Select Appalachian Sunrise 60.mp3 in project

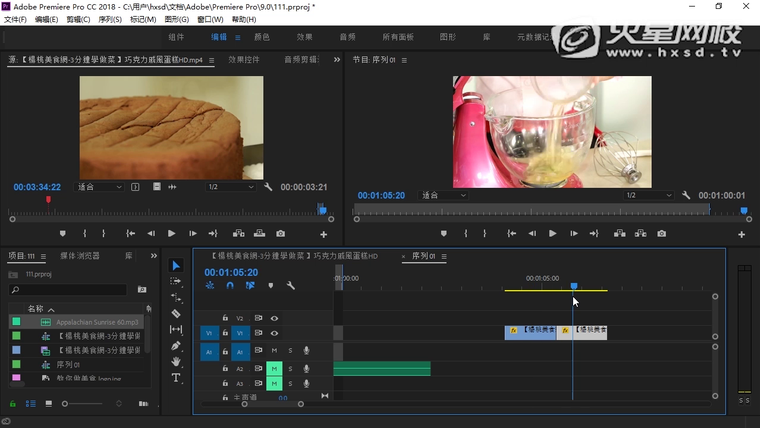click(91, 323)
